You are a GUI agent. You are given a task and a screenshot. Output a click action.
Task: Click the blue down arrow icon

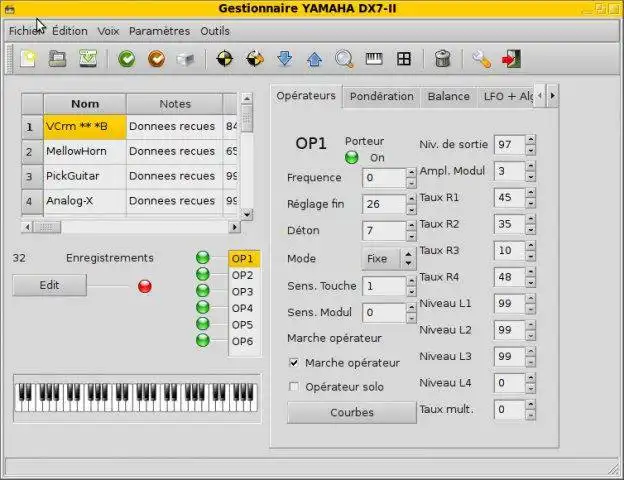tap(285, 59)
